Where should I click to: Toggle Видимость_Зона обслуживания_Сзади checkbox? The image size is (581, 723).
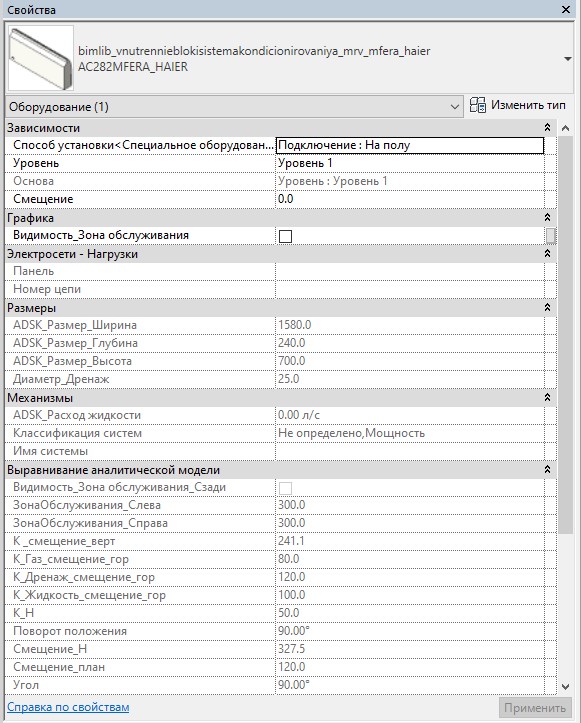285,488
